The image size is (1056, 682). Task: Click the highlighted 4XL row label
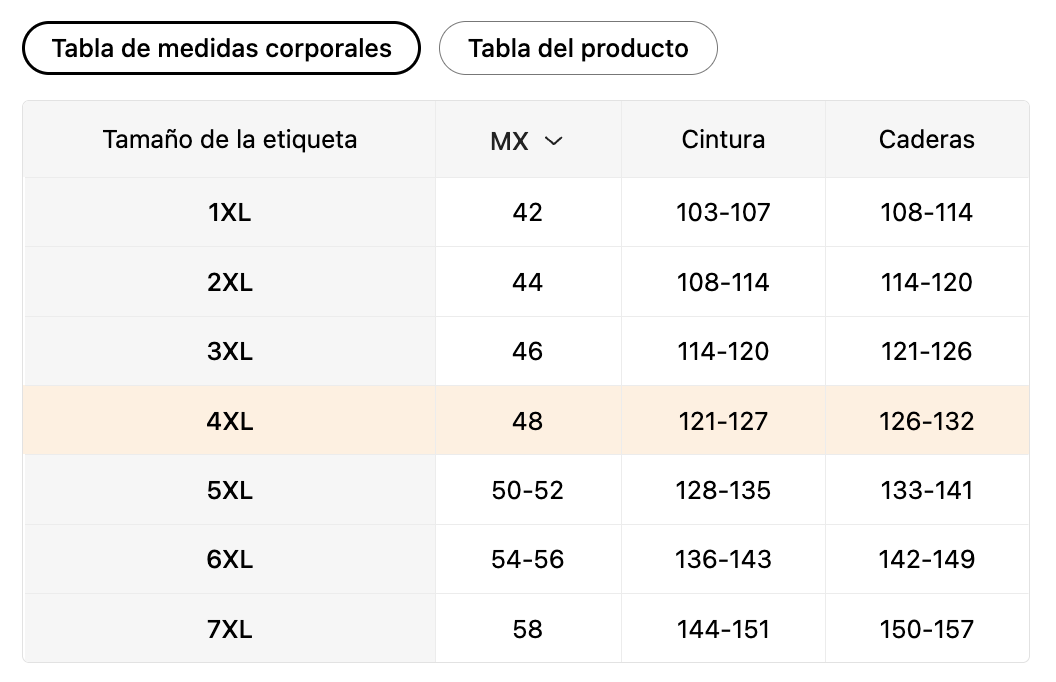(229, 421)
